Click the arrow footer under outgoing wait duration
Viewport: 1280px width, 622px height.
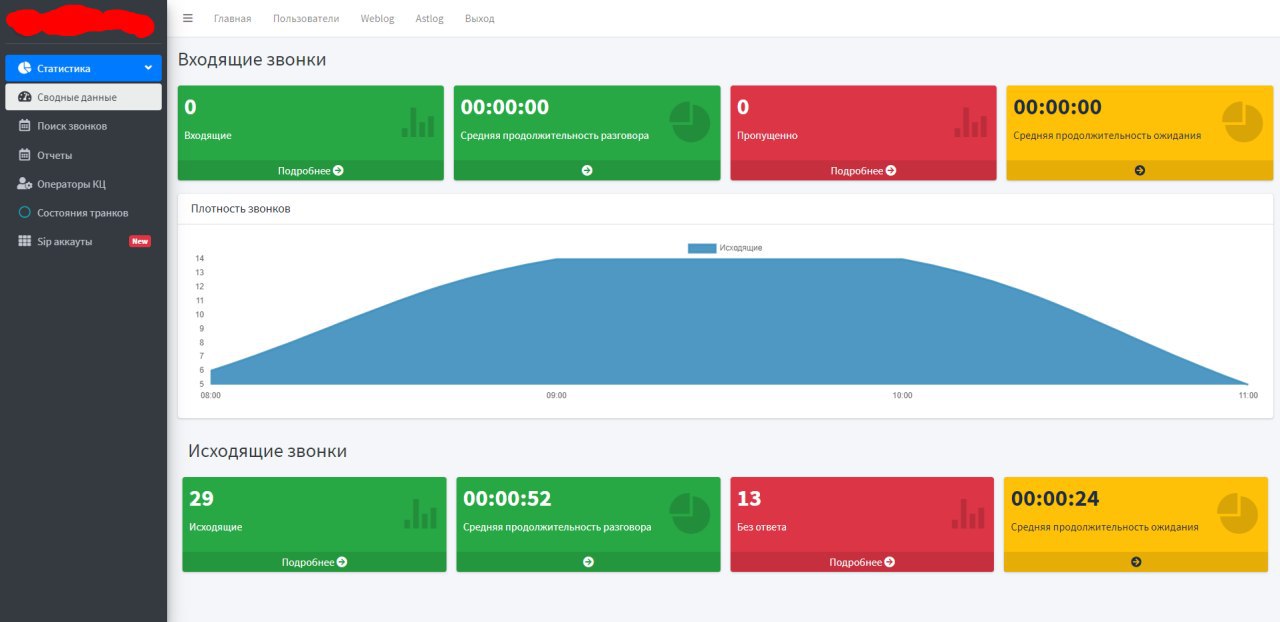[x=1136, y=562]
